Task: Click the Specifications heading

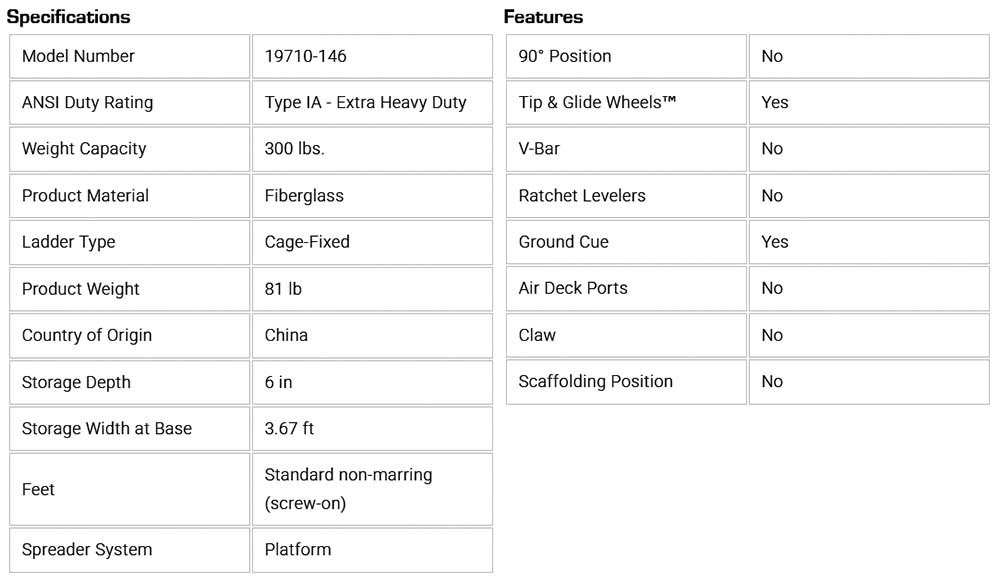Action: pos(68,17)
